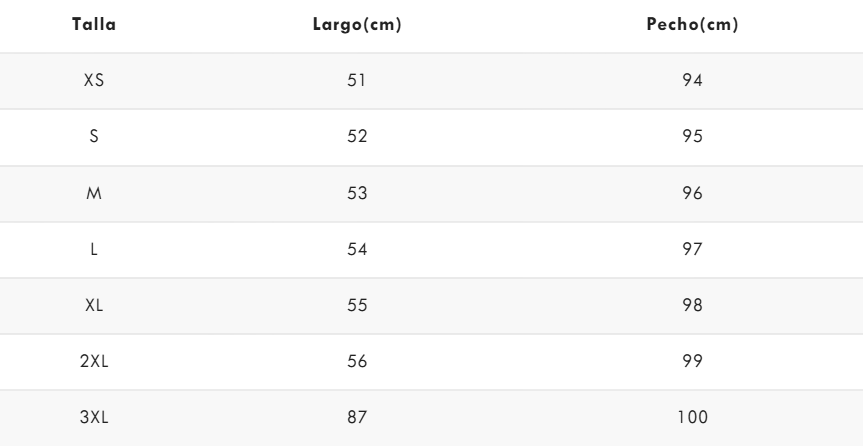The width and height of the screenshot is (863, 446).
Task: Click the Pecho(cm) column header
Action: [692, 25]
